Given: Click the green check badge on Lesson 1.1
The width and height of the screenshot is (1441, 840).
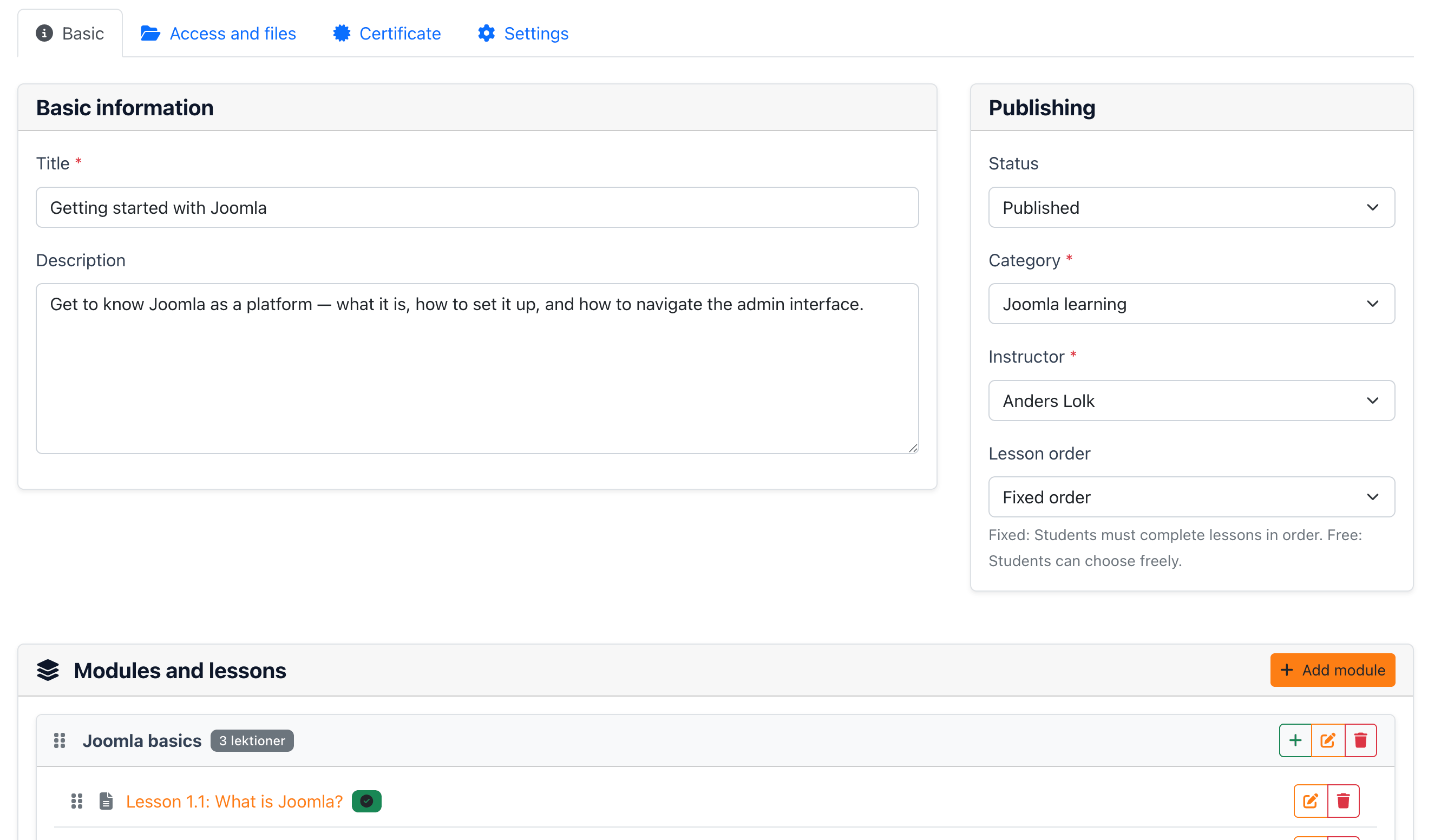Looking at the screenshot, I should [366, 801].
